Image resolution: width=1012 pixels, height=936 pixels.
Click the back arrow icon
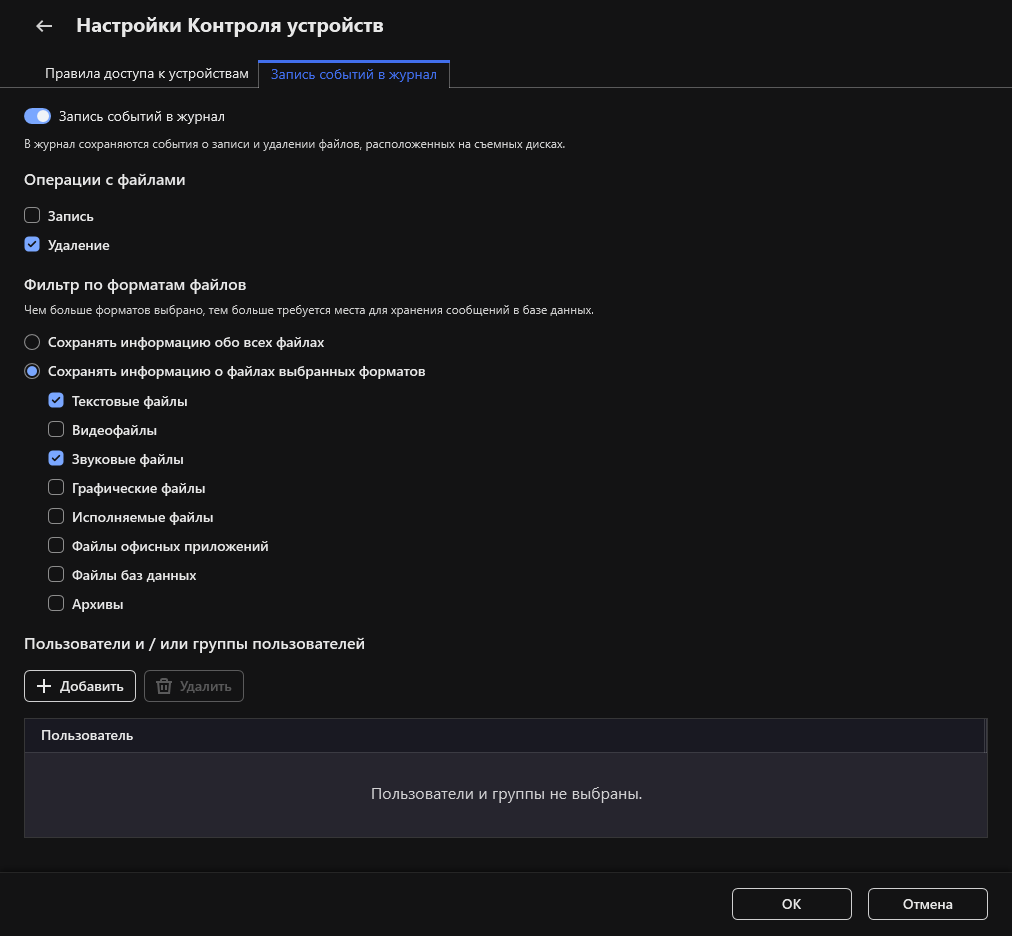pos(44,26)
